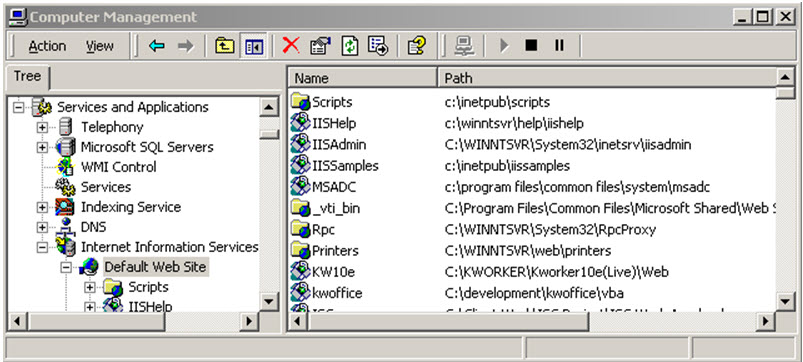Open the View menu
The height and width of the screenshot is (362, 803).
[x=99, y=46]
